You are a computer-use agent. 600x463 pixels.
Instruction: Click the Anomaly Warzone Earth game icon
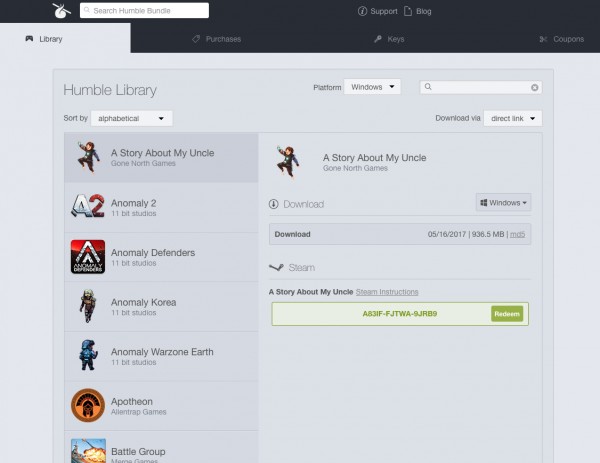[88, 355]
